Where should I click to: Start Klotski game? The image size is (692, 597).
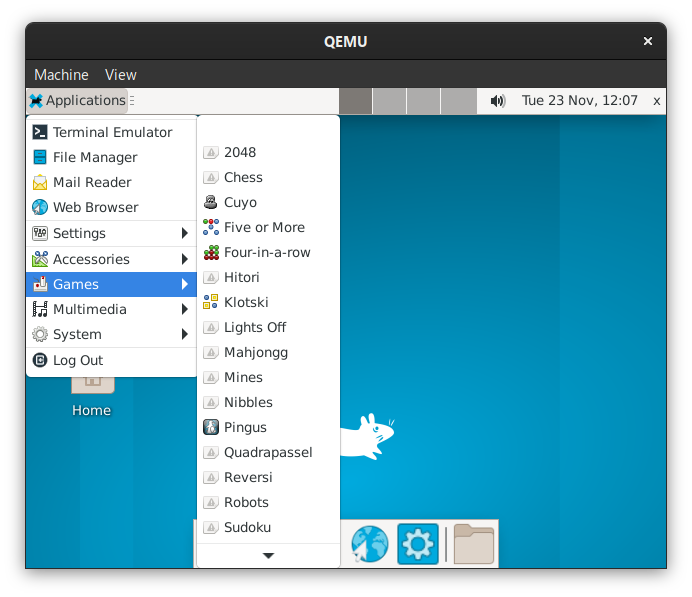[268, 303]
